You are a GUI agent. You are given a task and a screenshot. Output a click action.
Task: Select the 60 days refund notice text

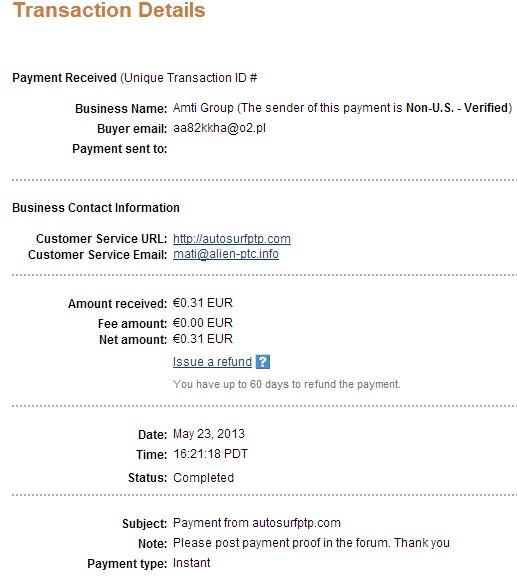point(287,384)
